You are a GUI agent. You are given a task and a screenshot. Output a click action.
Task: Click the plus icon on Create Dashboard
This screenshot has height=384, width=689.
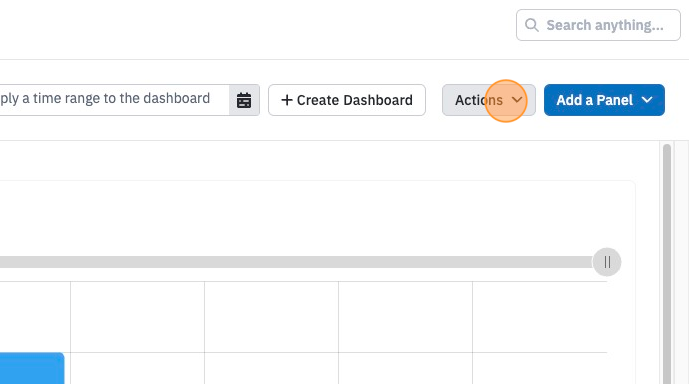pos(286,100)
